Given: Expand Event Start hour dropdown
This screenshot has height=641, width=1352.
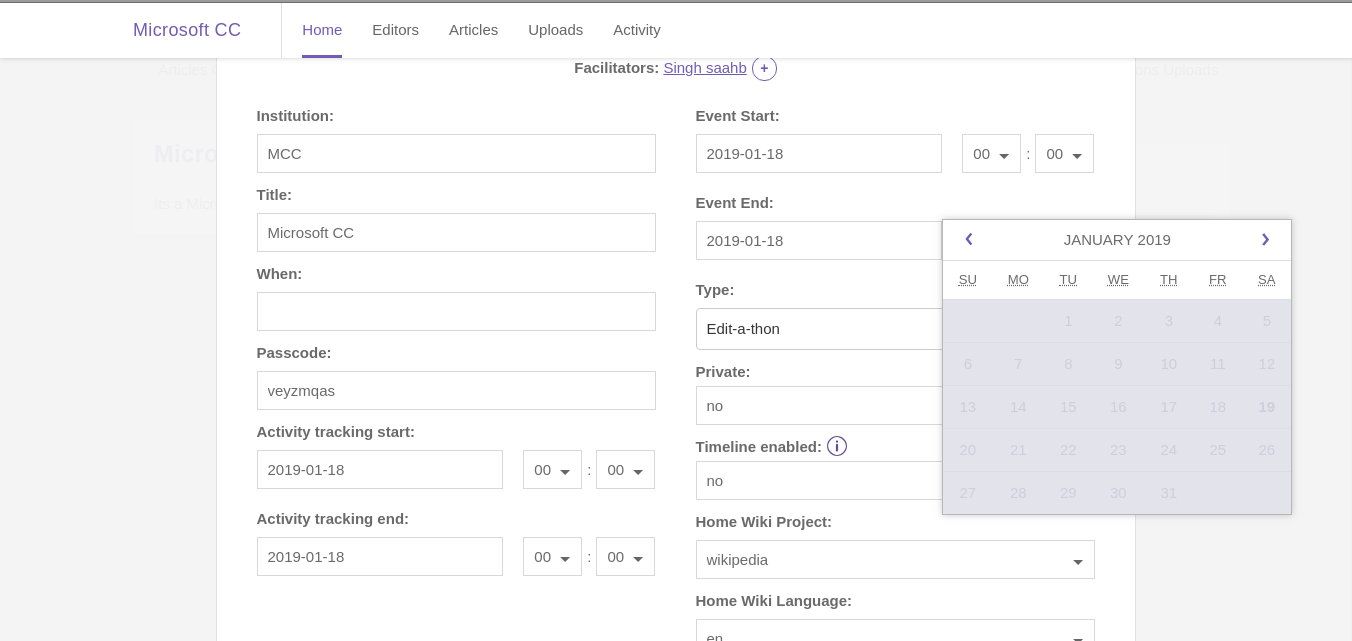Looking at the screenshot, I should [x=991, y=154].
